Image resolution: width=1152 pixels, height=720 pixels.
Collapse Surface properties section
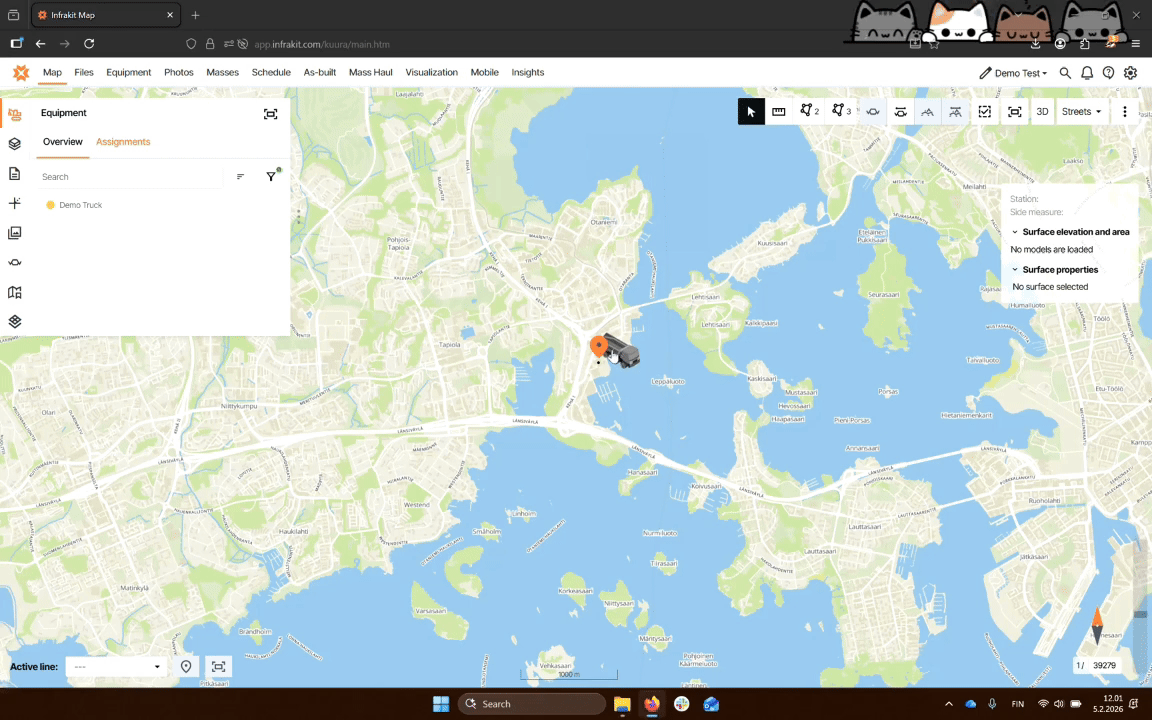coord(1015,270)
